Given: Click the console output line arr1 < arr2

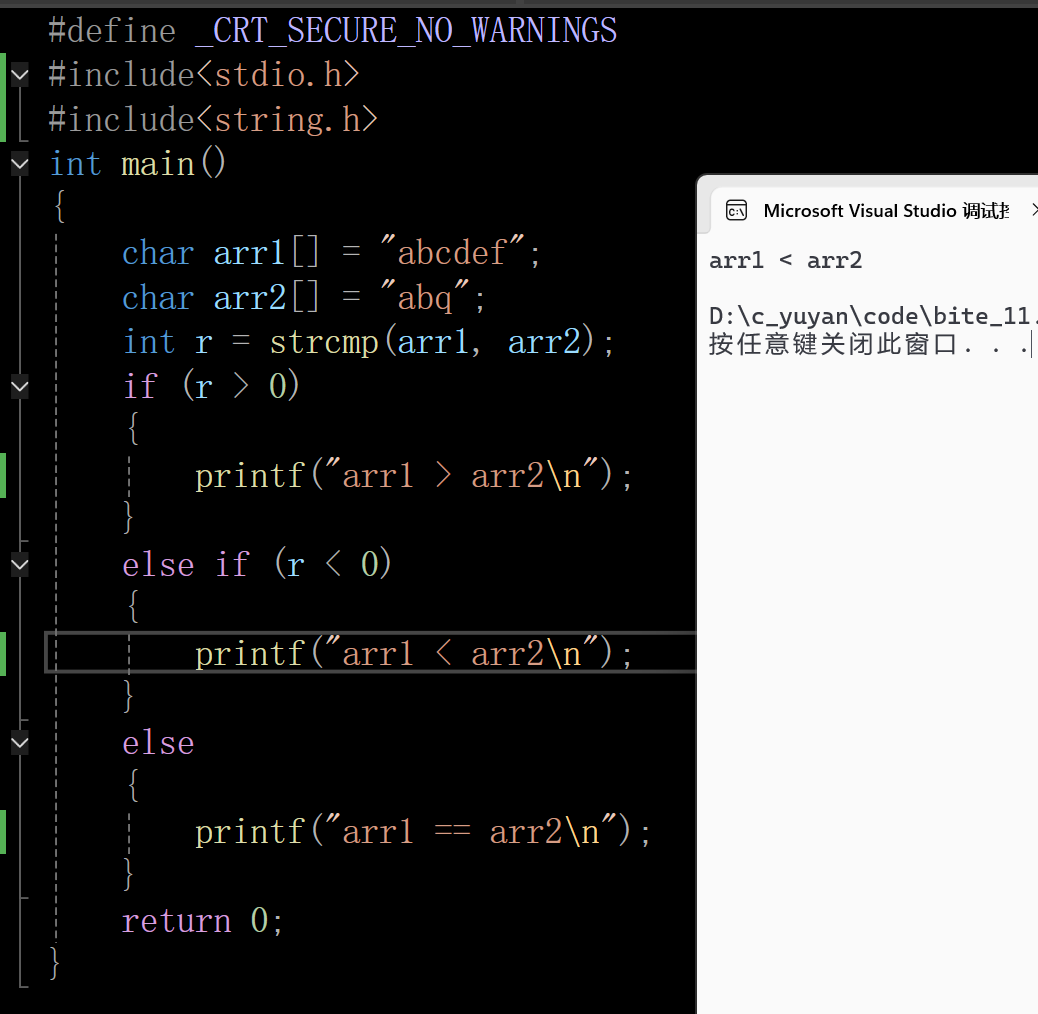Looking at the screenshot, I should [786, 261].
